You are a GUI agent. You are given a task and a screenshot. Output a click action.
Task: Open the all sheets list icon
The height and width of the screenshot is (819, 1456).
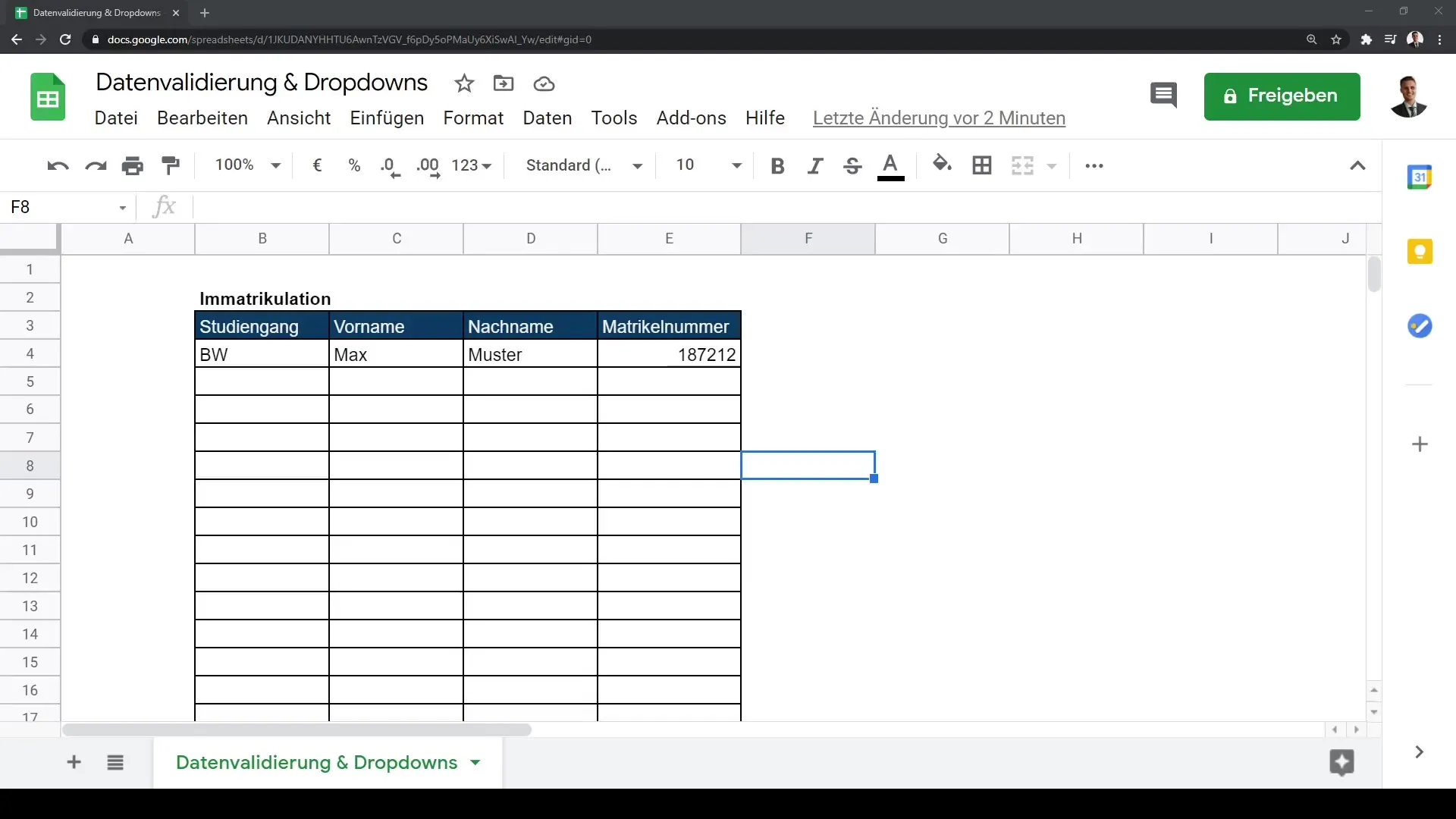(115, 763)
